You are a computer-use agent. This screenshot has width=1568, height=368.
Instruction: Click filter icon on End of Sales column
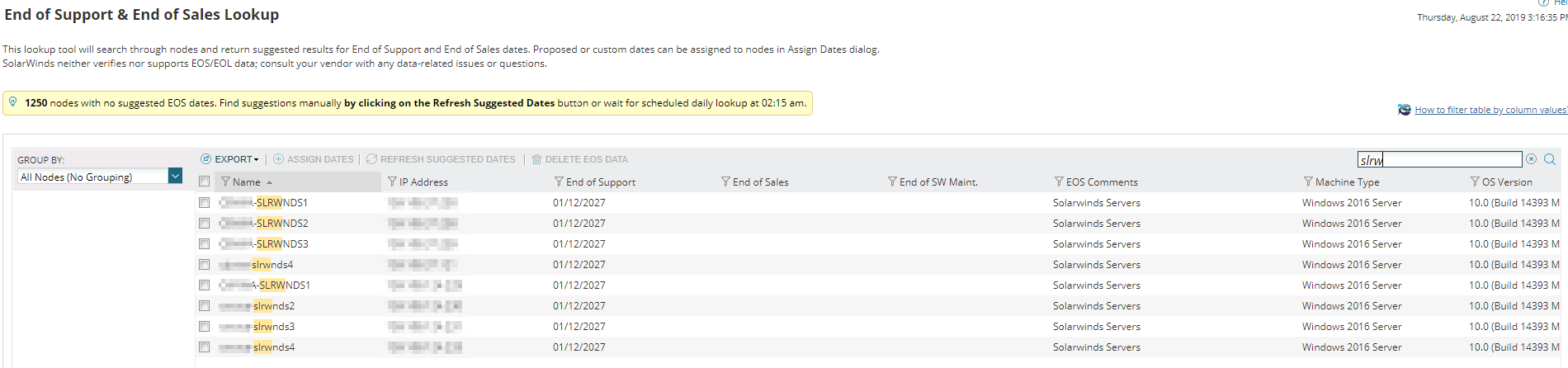(x=725, y=182)
